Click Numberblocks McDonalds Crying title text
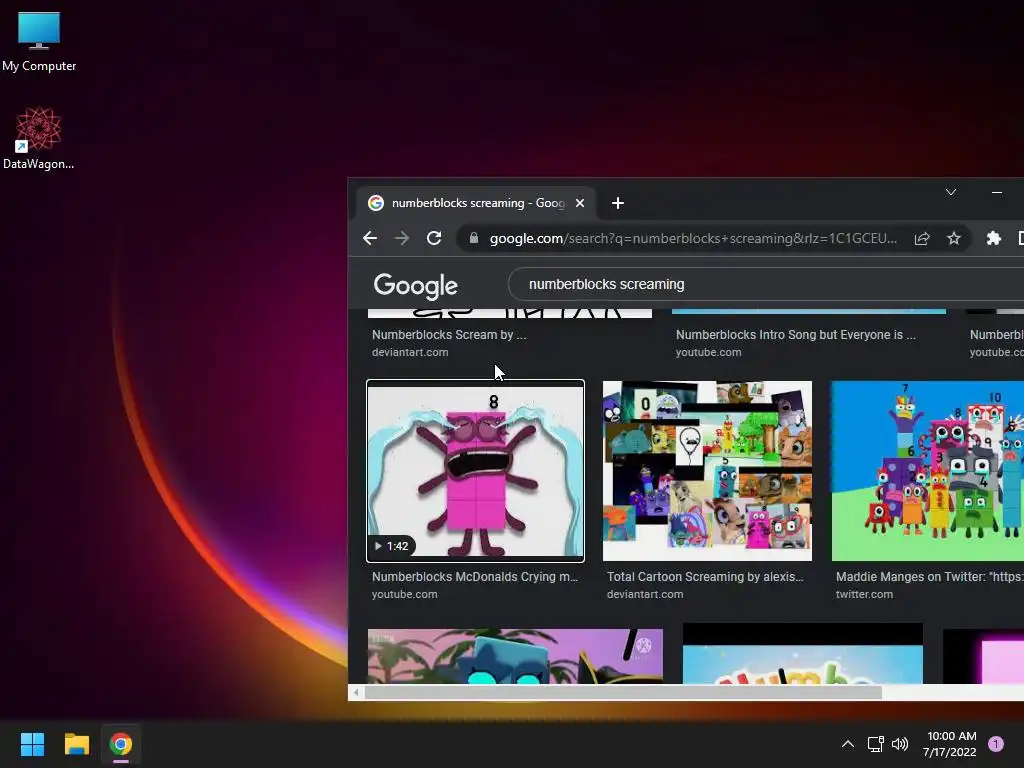 [x=475, y=577]
